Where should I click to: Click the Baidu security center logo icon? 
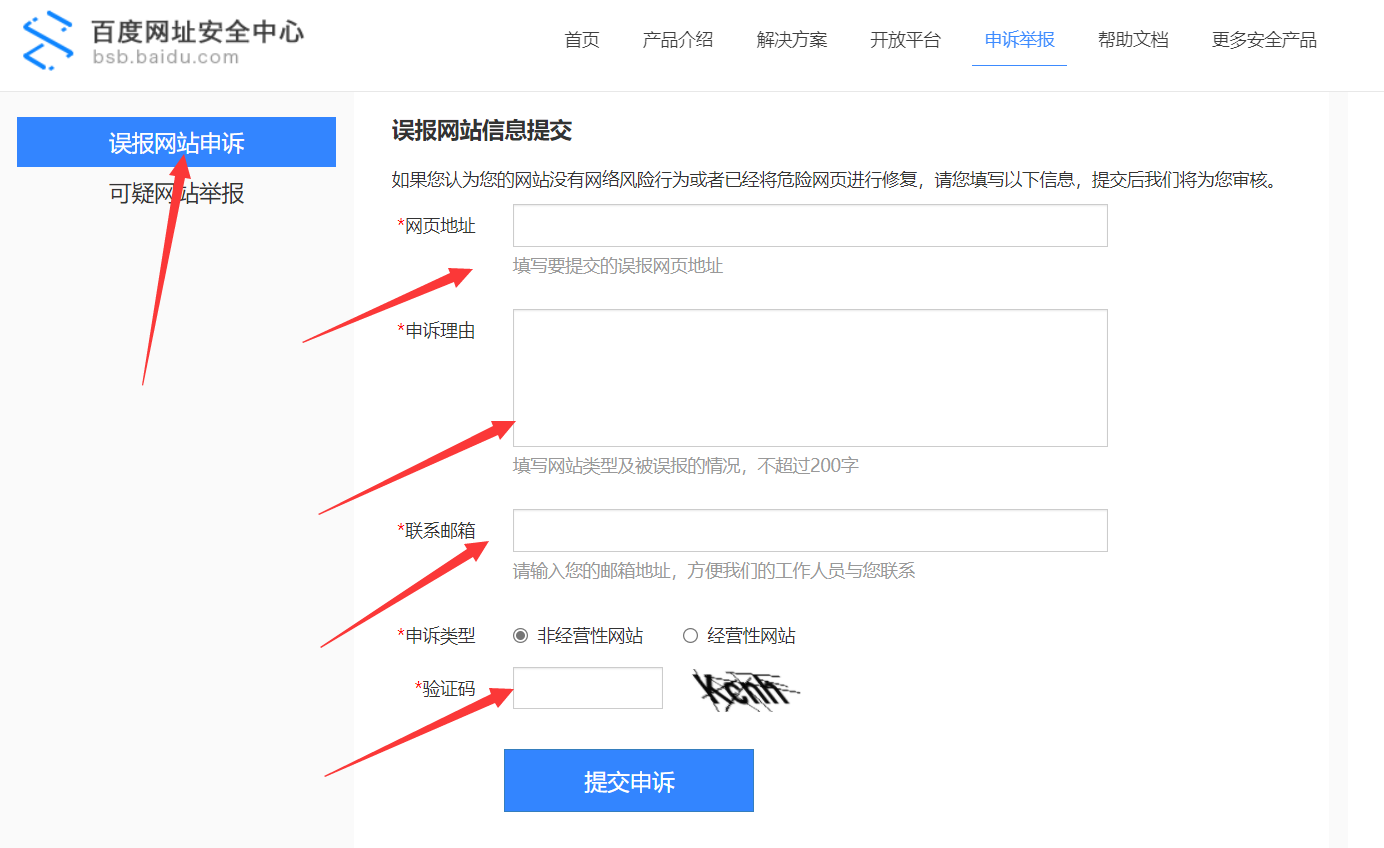(48, 40)
